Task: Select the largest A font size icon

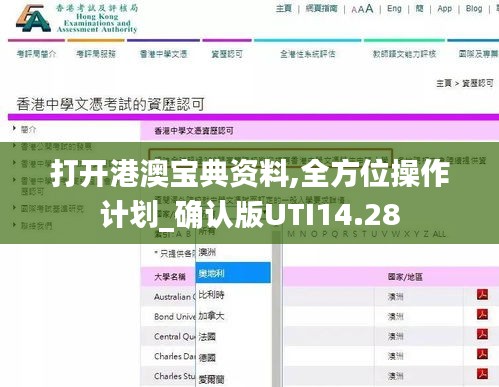Action: coord(369,8)
